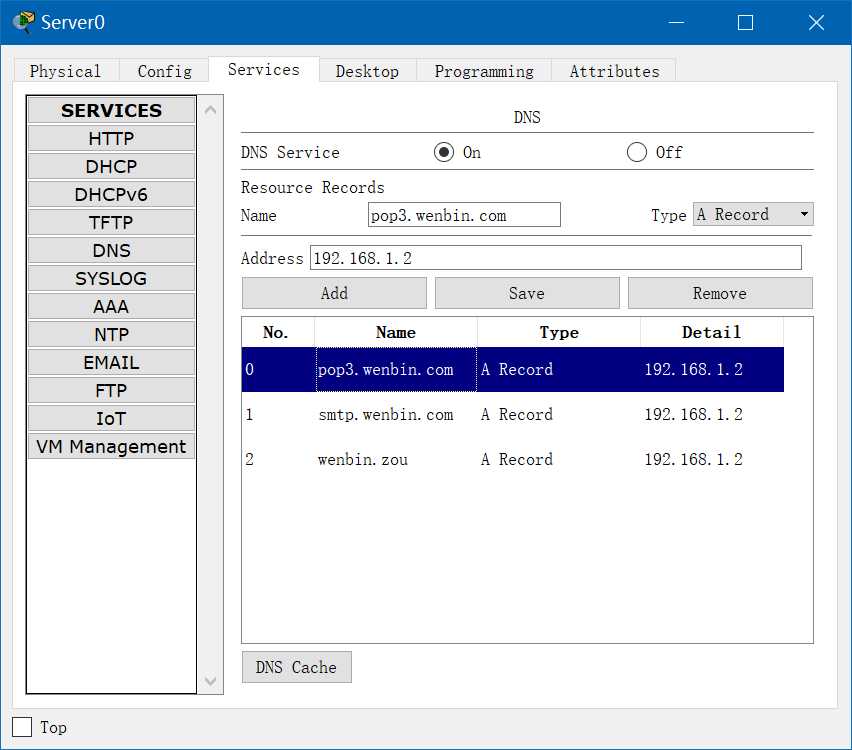Close the Server0 window
This screenshot has width=852, height=750.
[816, 22]
